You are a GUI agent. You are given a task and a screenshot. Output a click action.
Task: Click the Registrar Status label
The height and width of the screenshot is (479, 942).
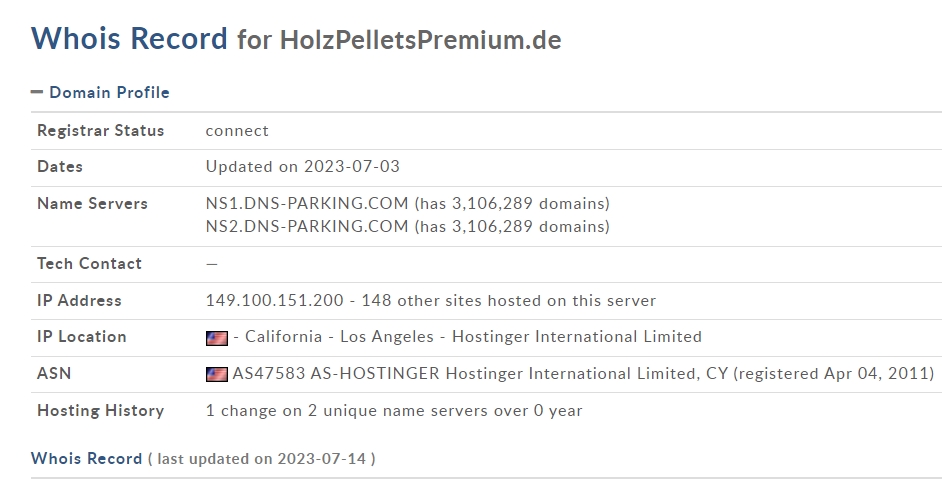100,130
